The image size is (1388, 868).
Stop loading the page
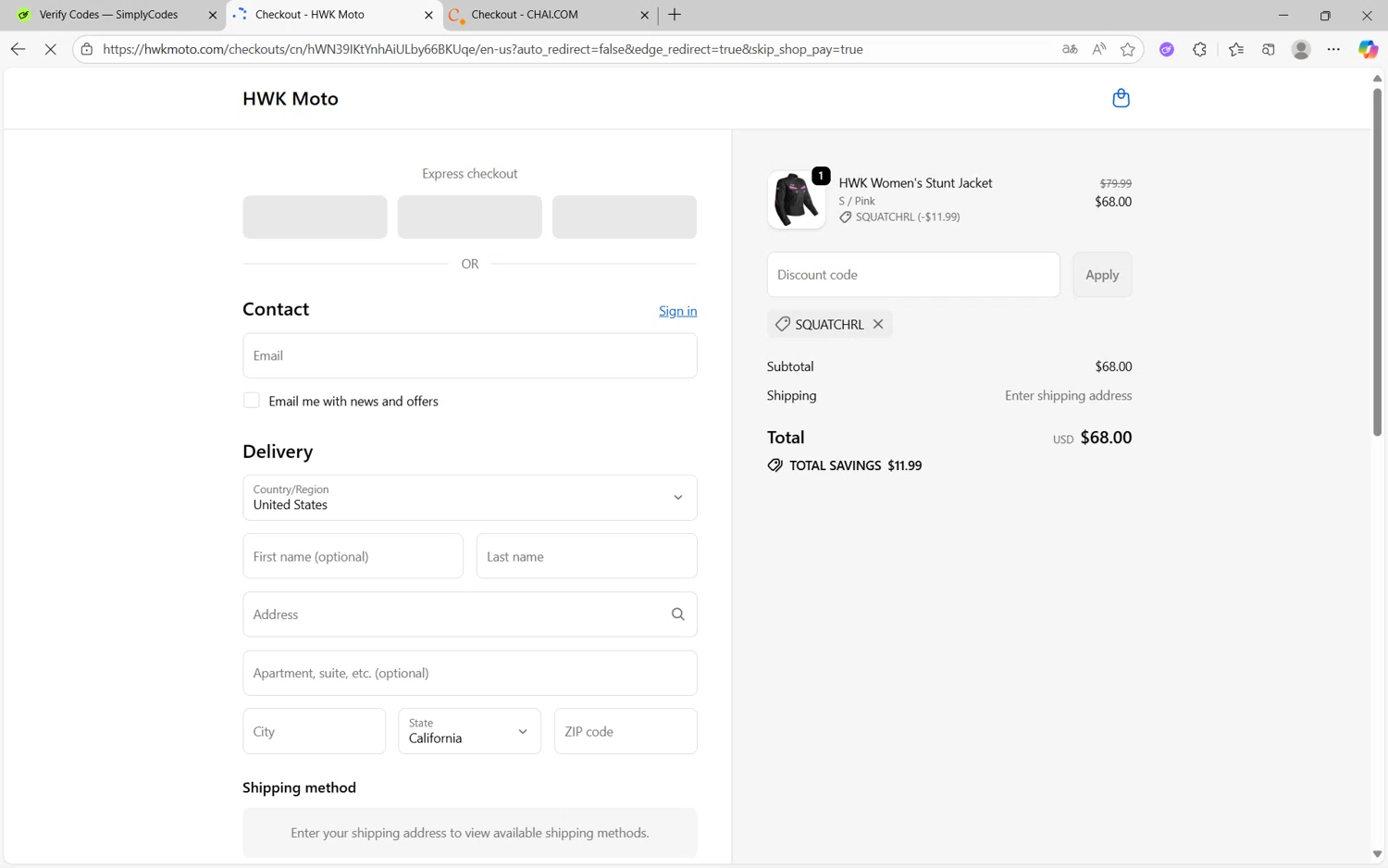(50, 49)
